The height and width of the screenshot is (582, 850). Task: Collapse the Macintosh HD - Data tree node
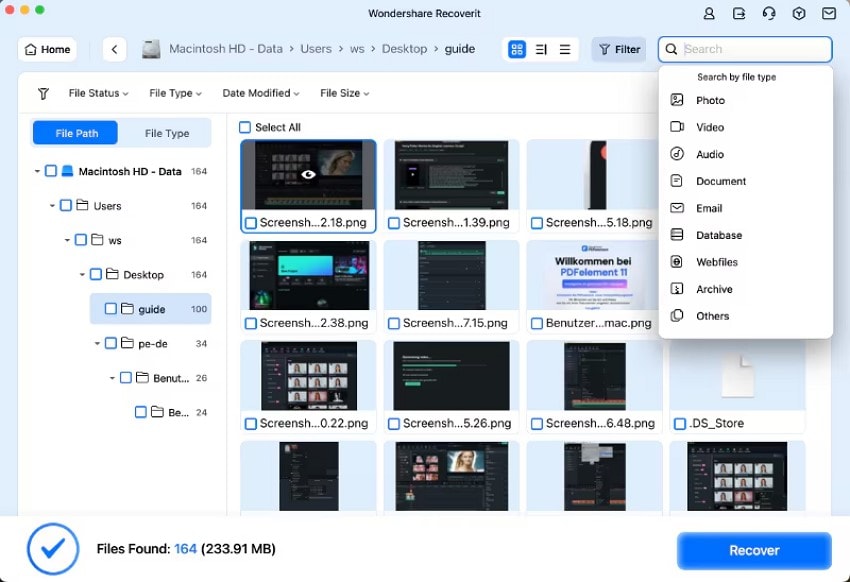tap(37, 171)
